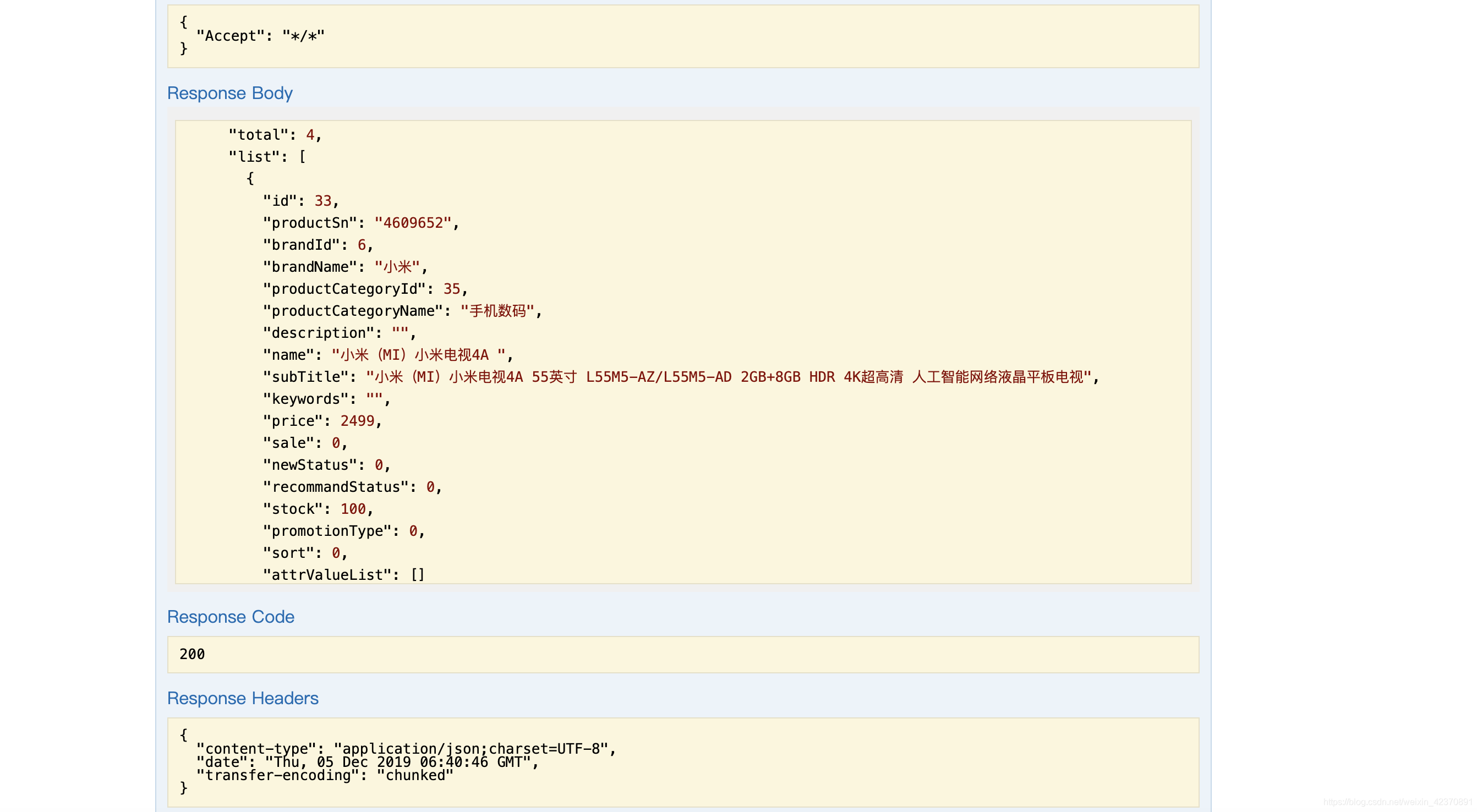Click the date header line
Viewport: 1477px width, 812px height.
tap(368, 762)
